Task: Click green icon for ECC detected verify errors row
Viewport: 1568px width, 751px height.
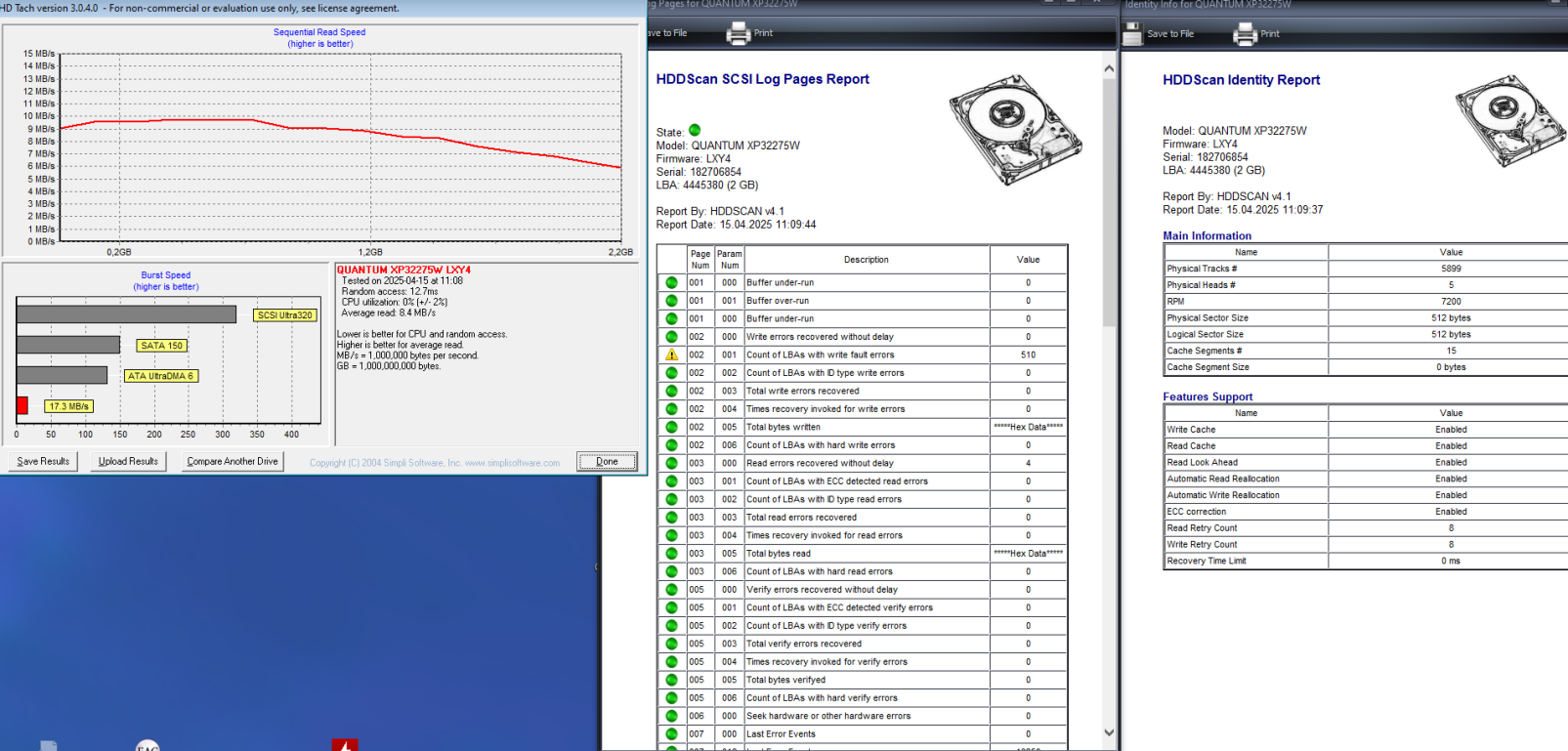Action: (x=671, y=607)
